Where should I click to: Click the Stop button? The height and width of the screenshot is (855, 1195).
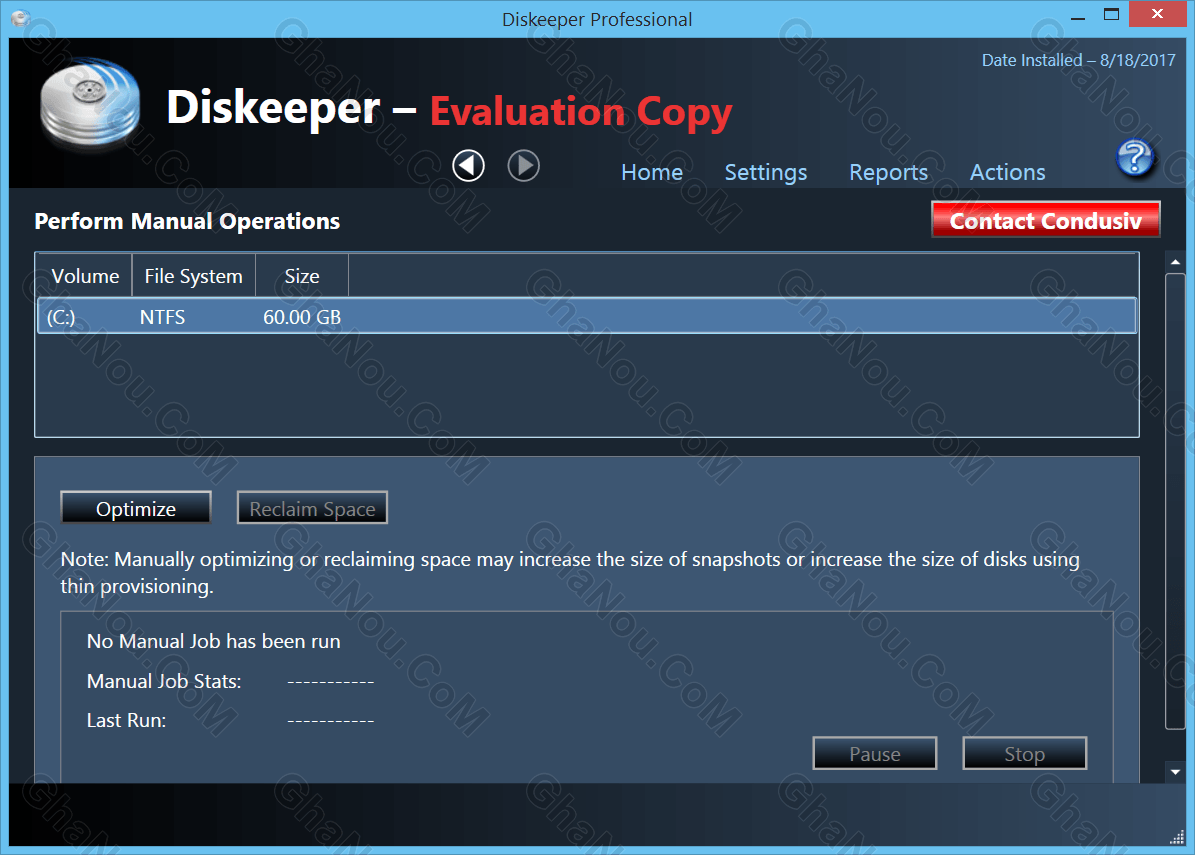click(1024, 754)
